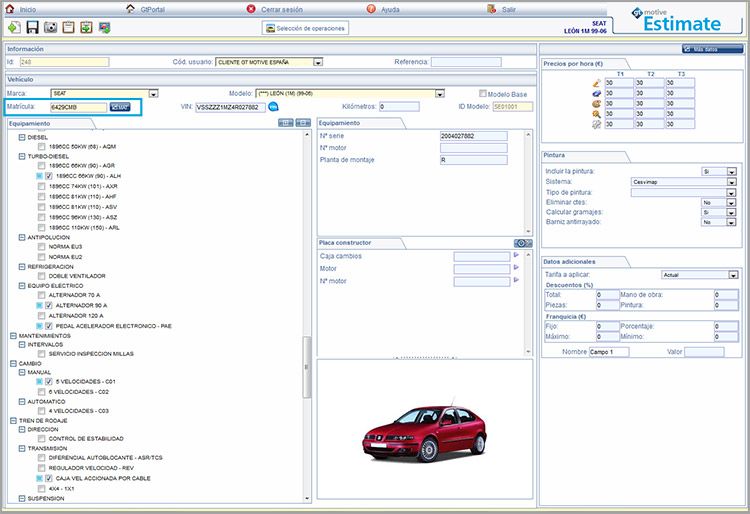Click the expand-all icon above equipment tree
Image resolution: width=750 pixels, height=514 pixels.
tap(286, 123)
